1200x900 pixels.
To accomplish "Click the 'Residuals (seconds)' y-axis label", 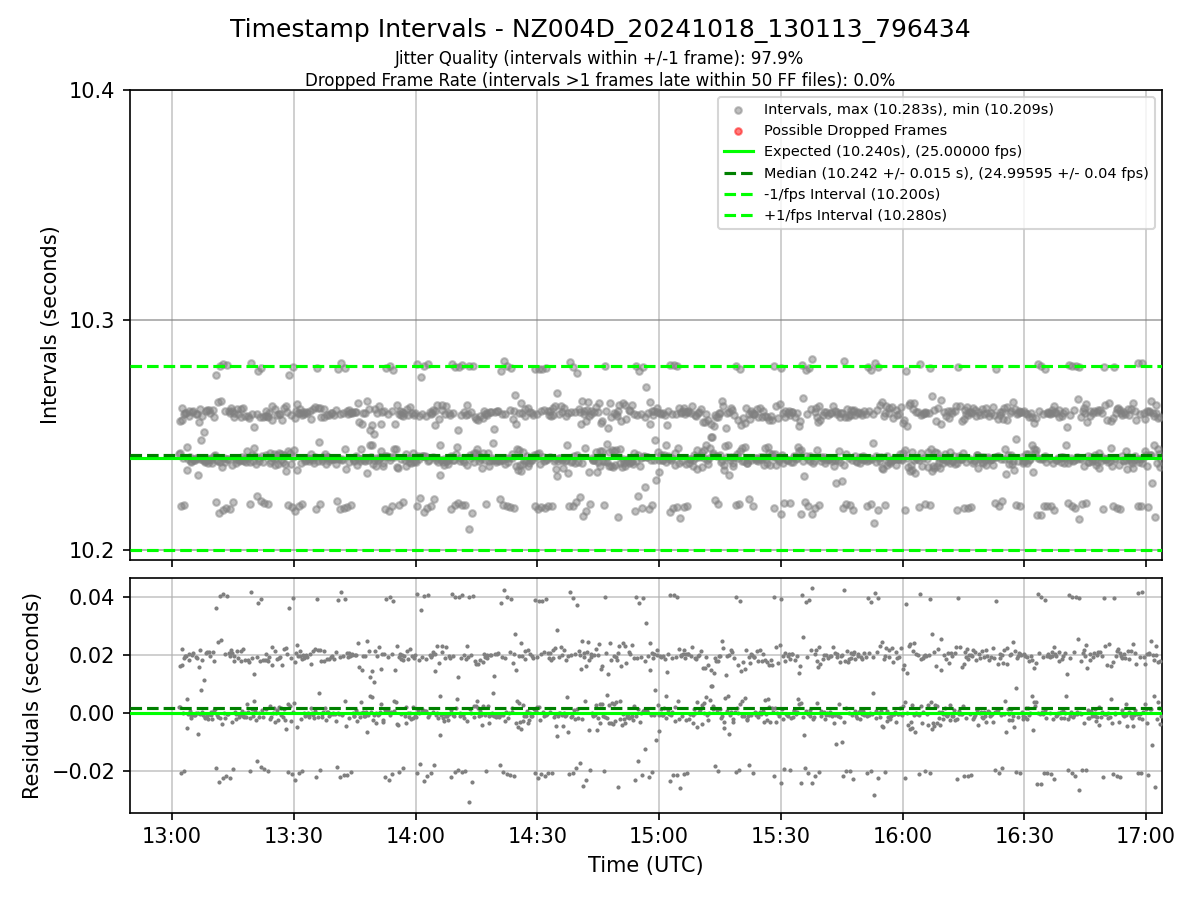I will tap(31, 695).
